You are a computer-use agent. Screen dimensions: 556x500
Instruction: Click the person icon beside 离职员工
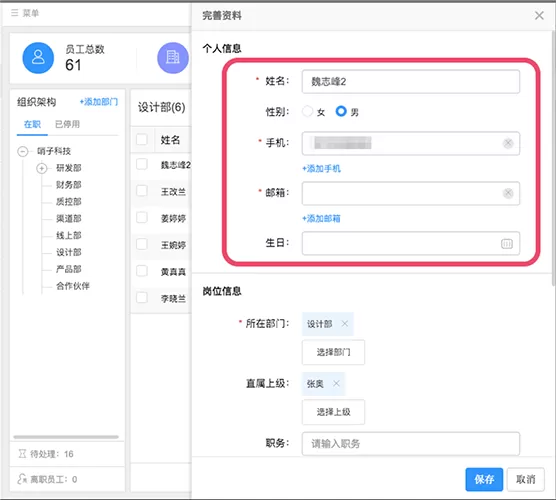[x=22, y=479]
